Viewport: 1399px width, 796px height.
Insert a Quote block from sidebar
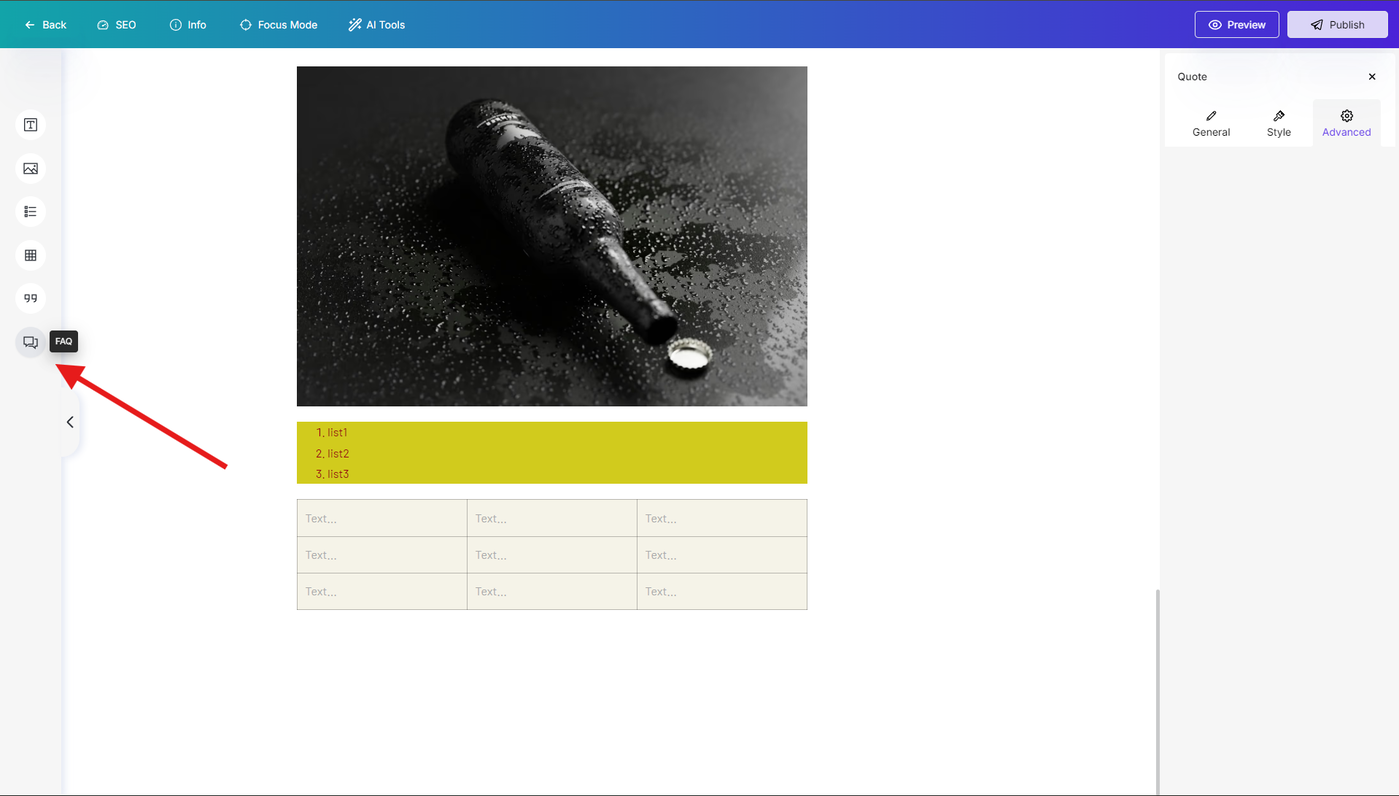[x=31, y=298]
